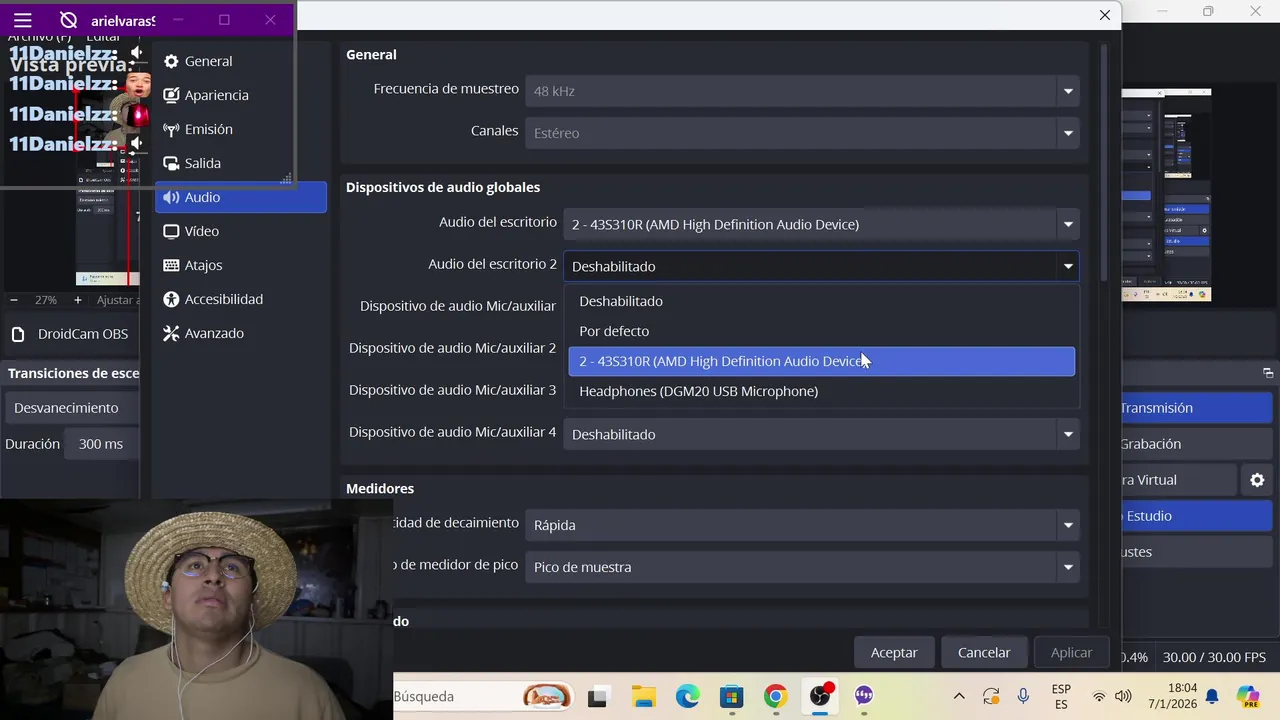Open Atajos hotkeys category
Screen dimensions: 1280x720
pyautogui.click(x=241, y=265)
